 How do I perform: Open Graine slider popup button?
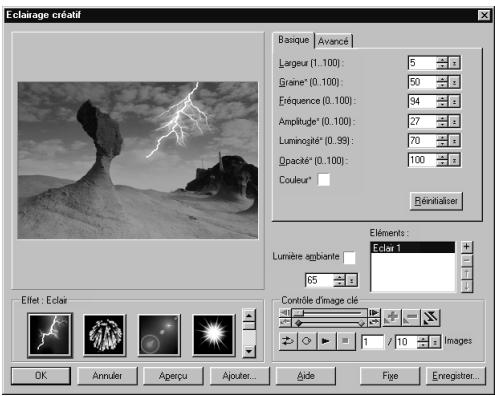[x=454, y=82]
